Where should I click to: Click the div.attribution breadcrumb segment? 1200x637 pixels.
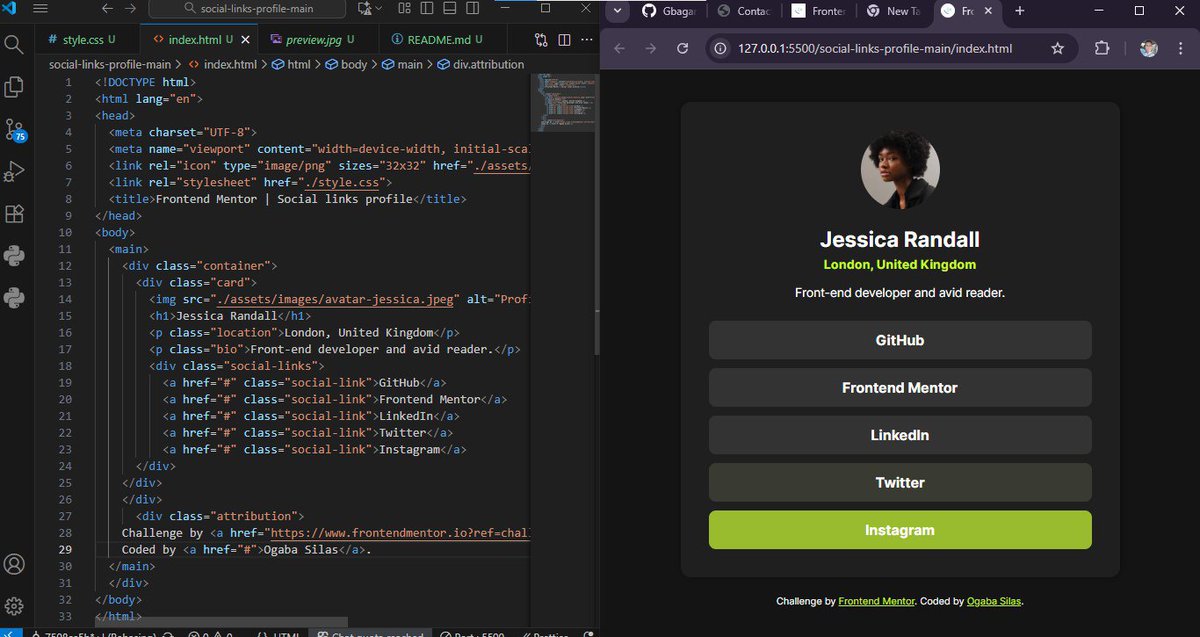click(480, 64)
